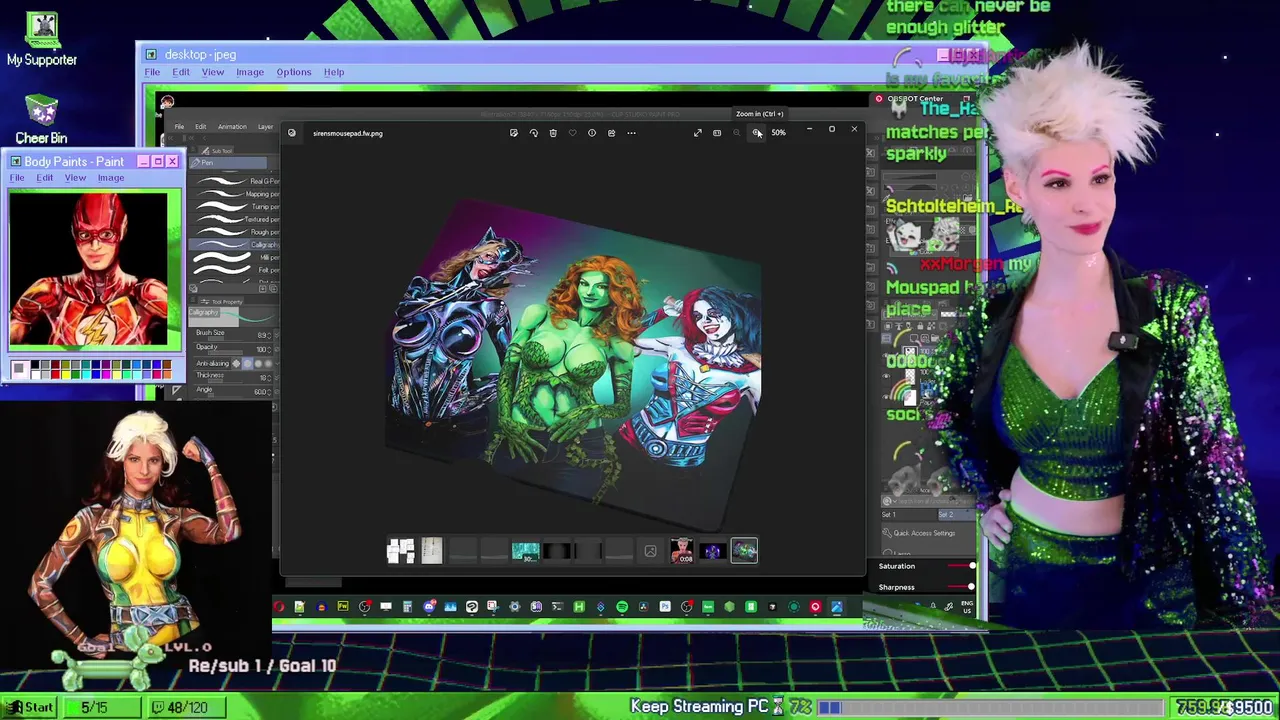Open Options menu in desktop - jpeg window
1280x720 pixels.
(294, 72)
